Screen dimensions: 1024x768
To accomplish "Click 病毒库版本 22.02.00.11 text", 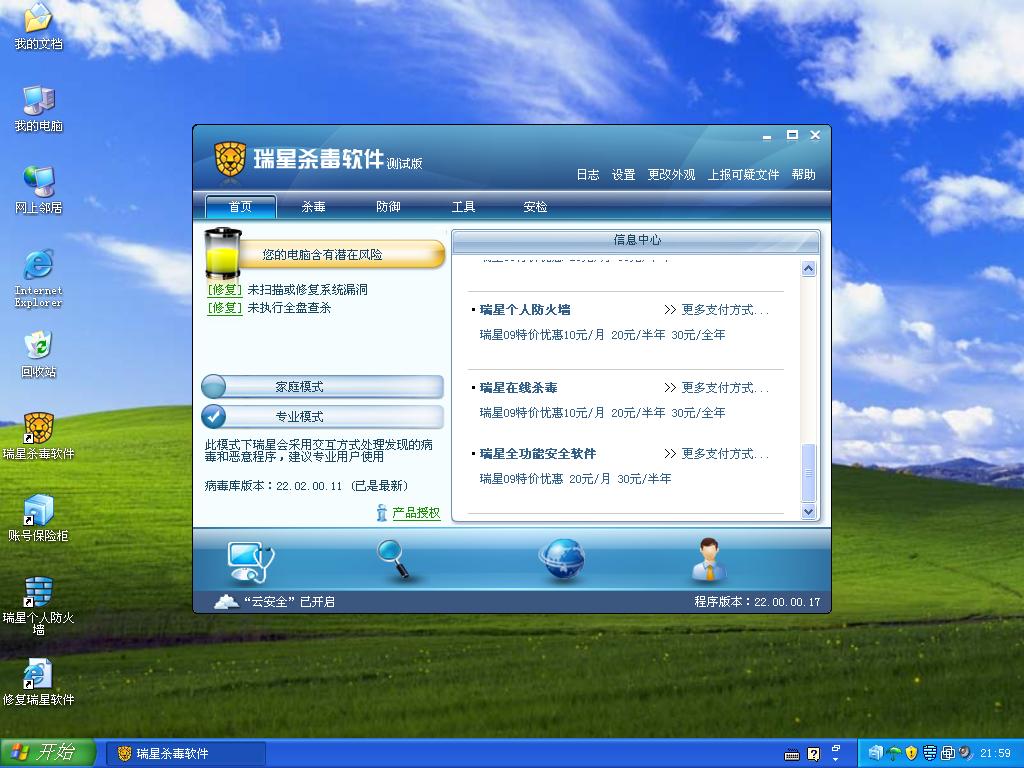I will click(x=306, y=486).
